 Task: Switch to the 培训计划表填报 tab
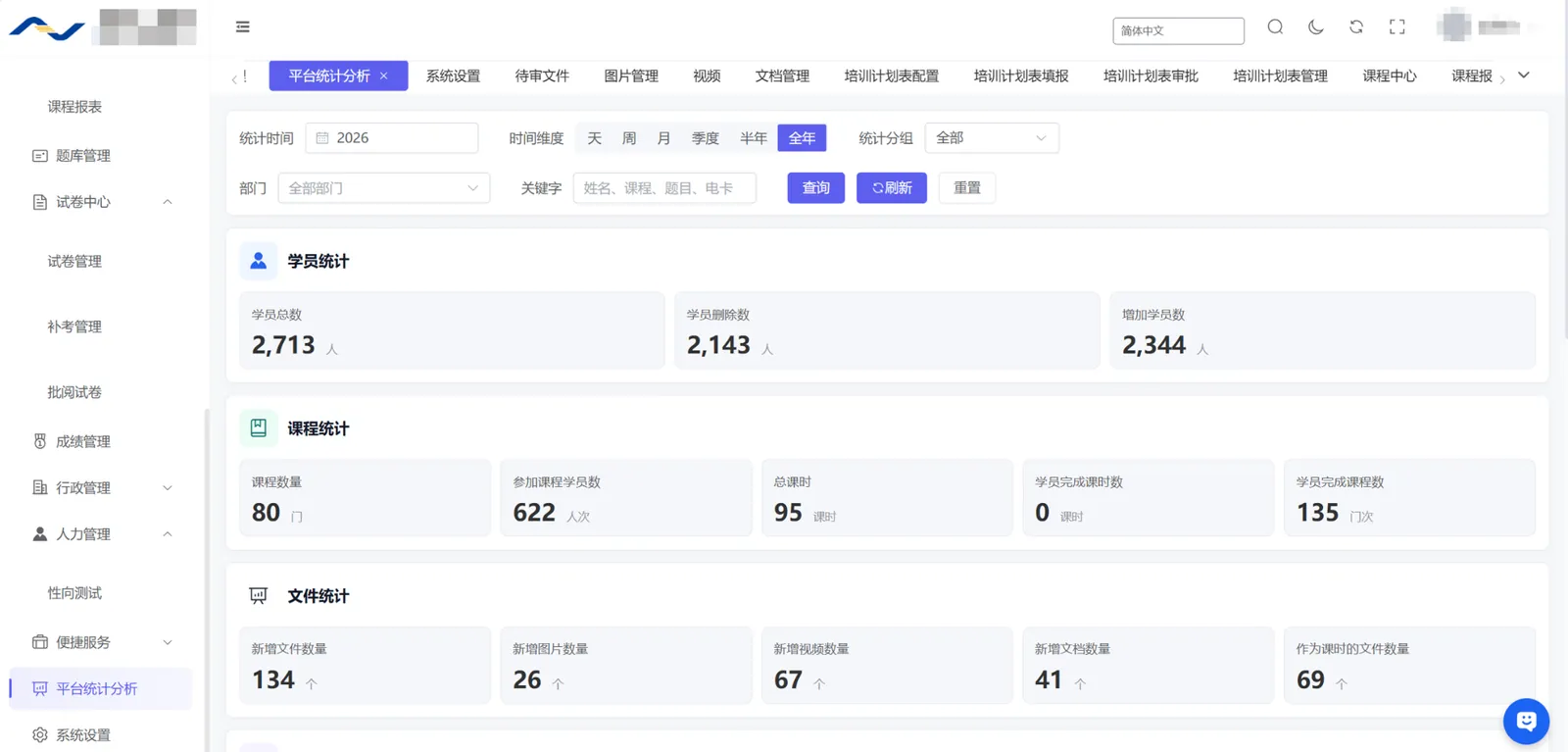click(1021, 75)
